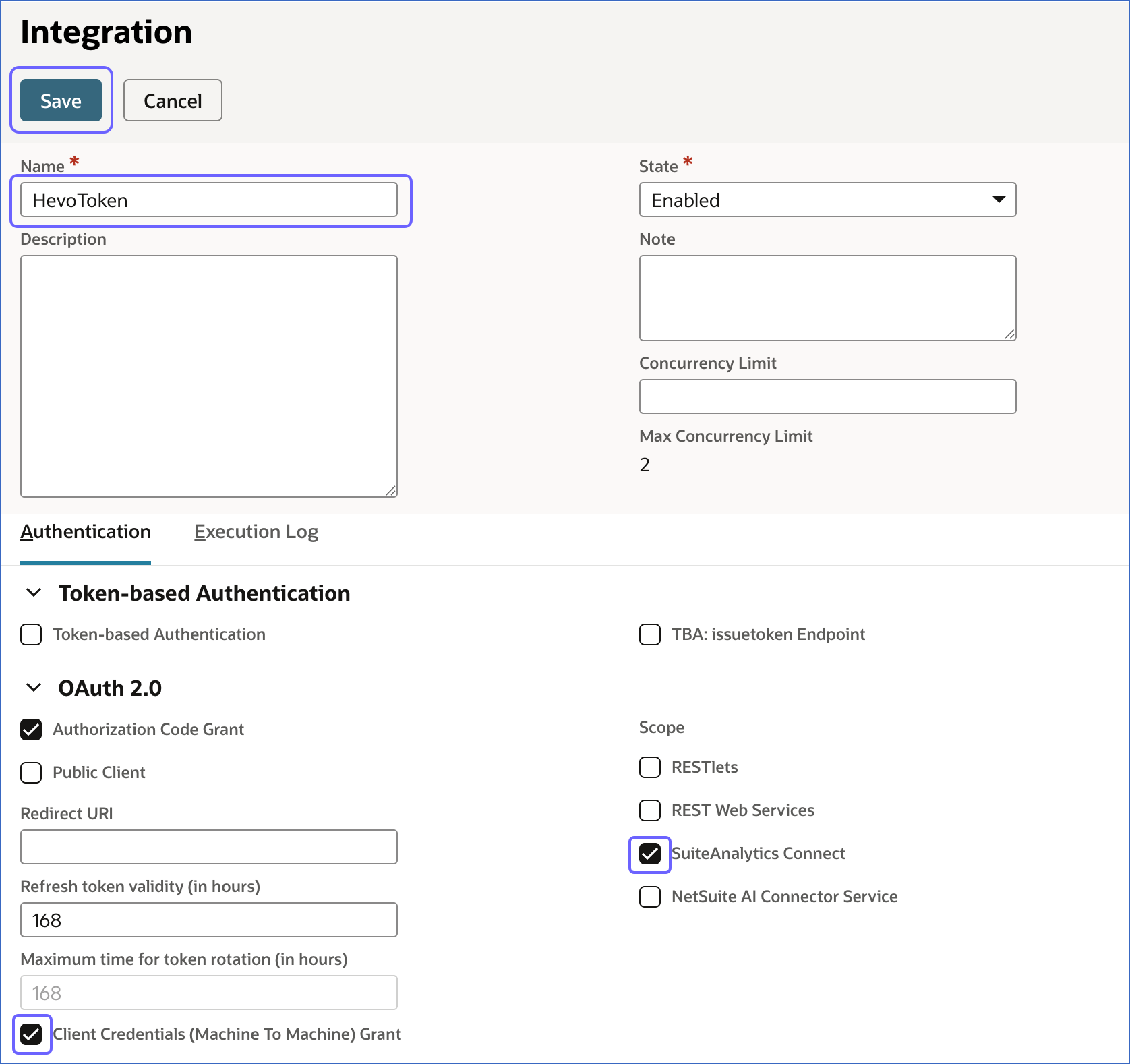Click inside the Description text area
The image size is (1130, 1064).
[209, 375]
